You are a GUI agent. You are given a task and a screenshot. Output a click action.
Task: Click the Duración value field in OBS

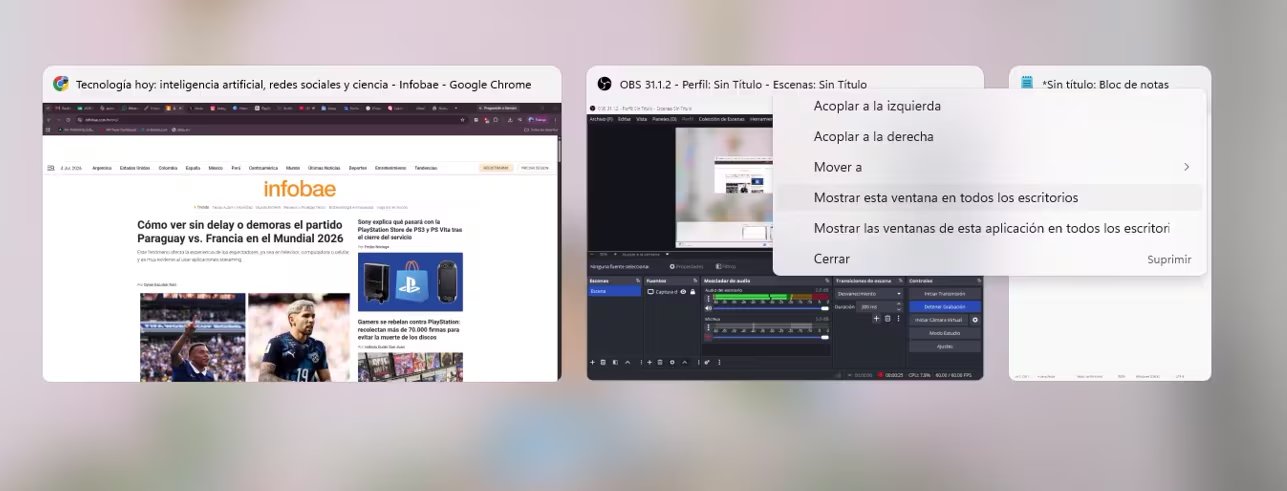880,307
